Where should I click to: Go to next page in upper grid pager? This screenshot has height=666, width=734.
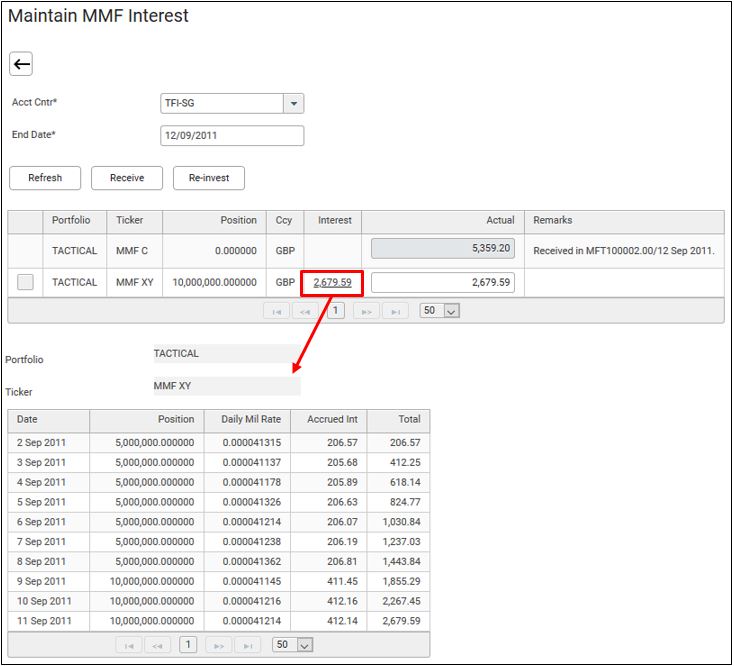tap(366, 311)
